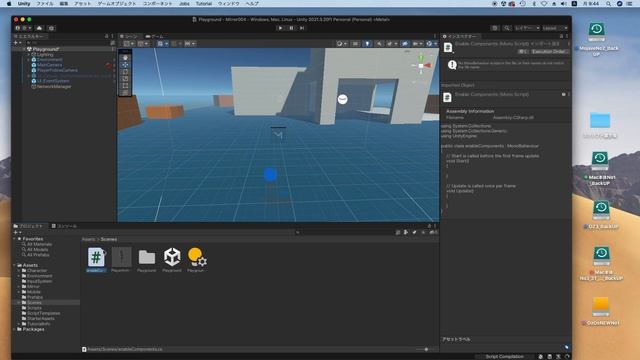This screenshot has width=640, height=360.
Task: Toggle scene visibility of hidden objects
Action: (404, 43)
